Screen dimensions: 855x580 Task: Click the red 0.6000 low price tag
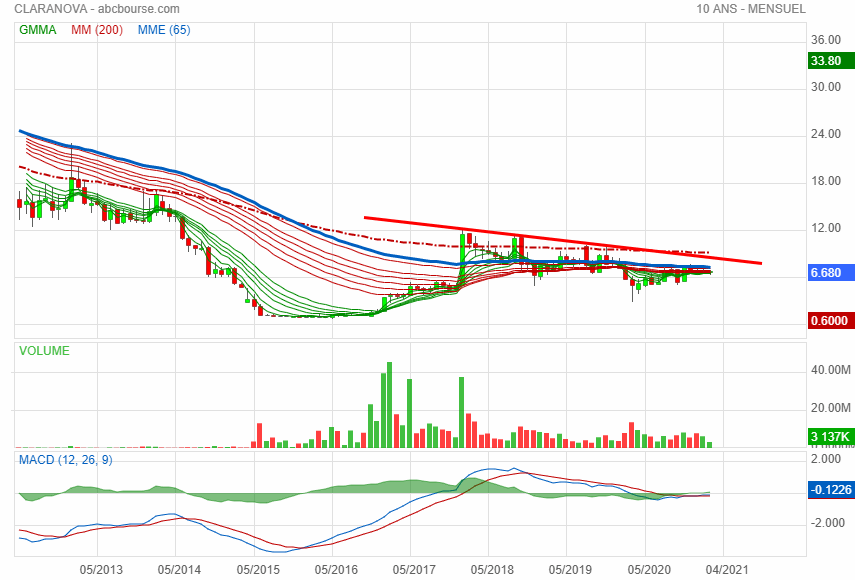831,321
